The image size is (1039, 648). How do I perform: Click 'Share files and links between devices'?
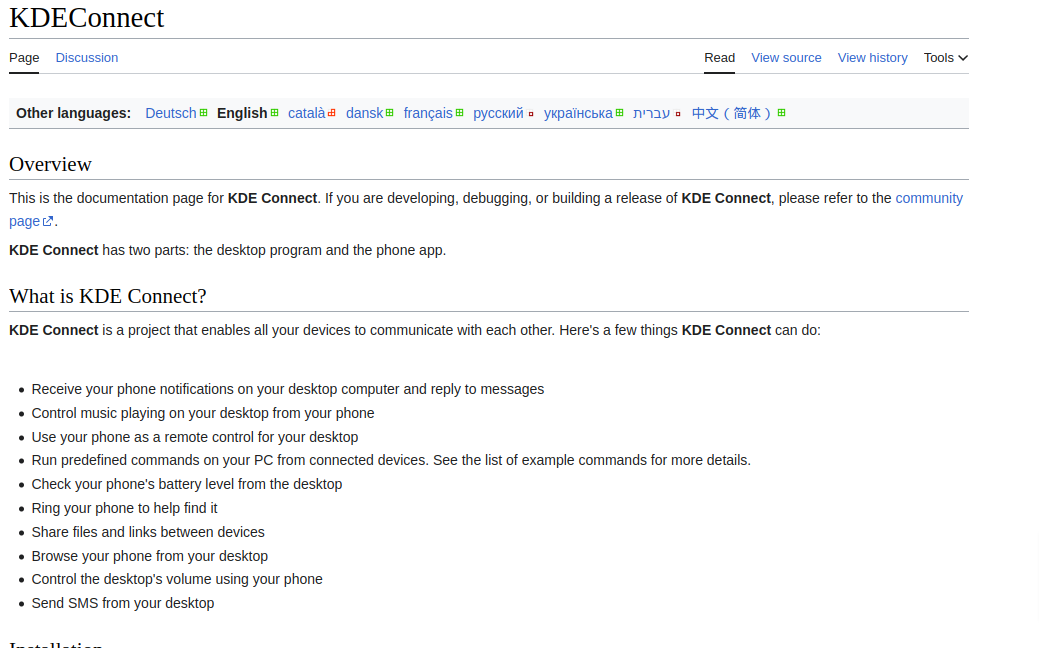click(148, 531)
